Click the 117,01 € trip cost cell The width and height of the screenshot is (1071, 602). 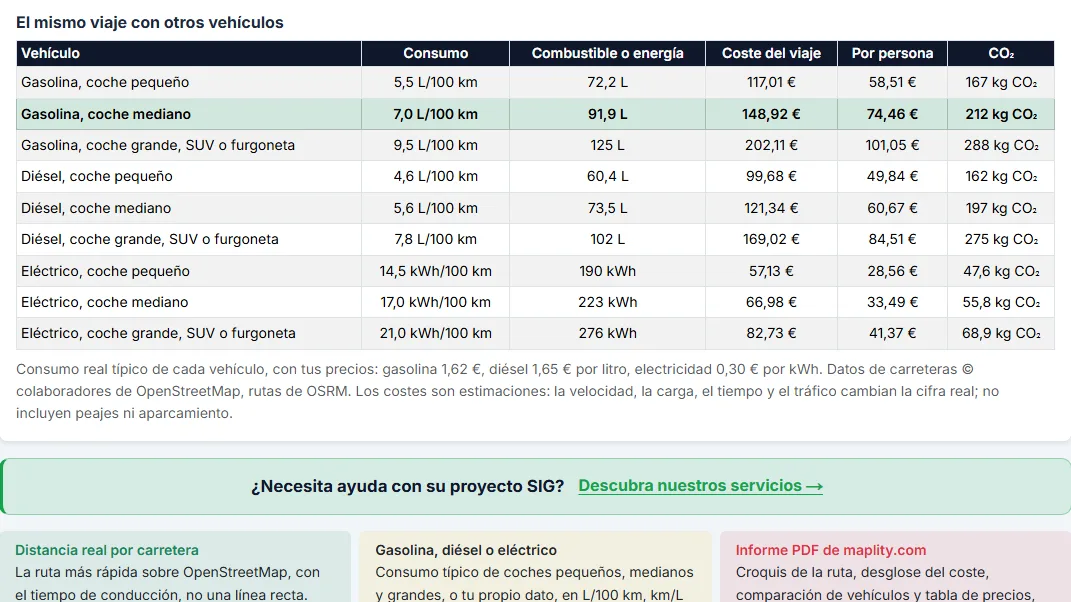coord(771,83)
